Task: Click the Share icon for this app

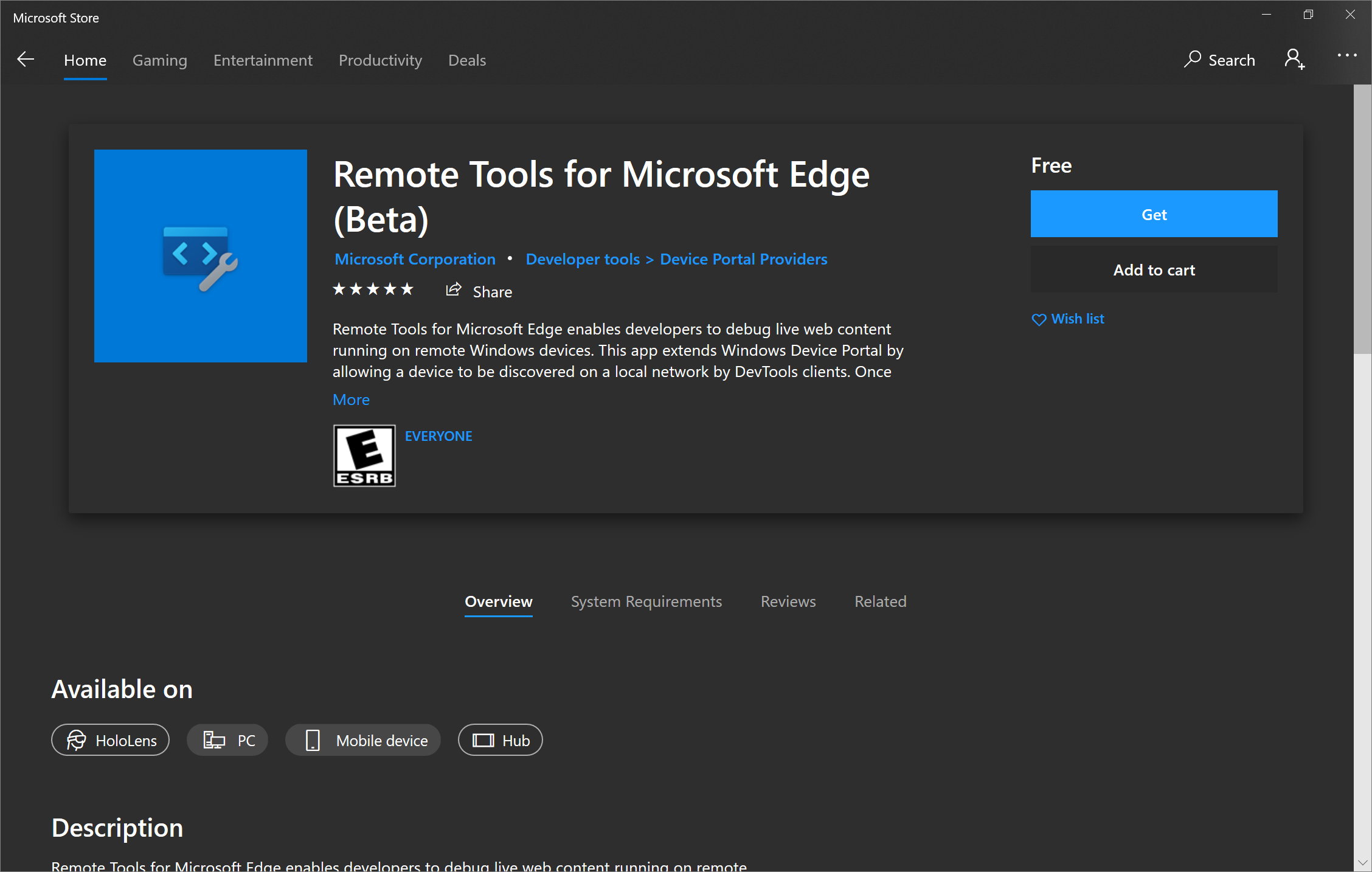Action: click(x=454, y=290)
